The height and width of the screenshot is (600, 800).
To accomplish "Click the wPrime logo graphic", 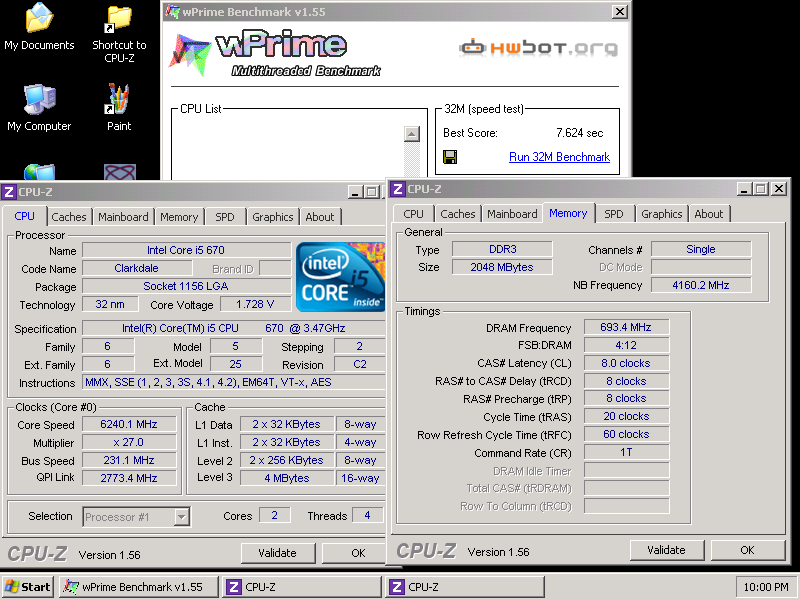I will tap(275, 55).
